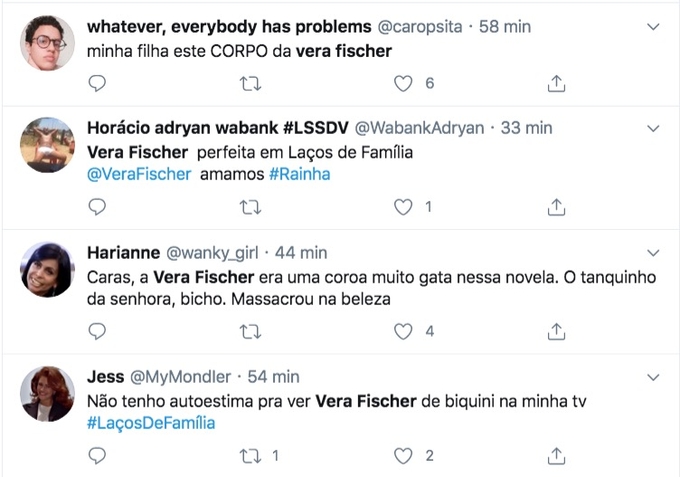Share the @caropsita tweet
680x477 pixels.
[557, 84]
